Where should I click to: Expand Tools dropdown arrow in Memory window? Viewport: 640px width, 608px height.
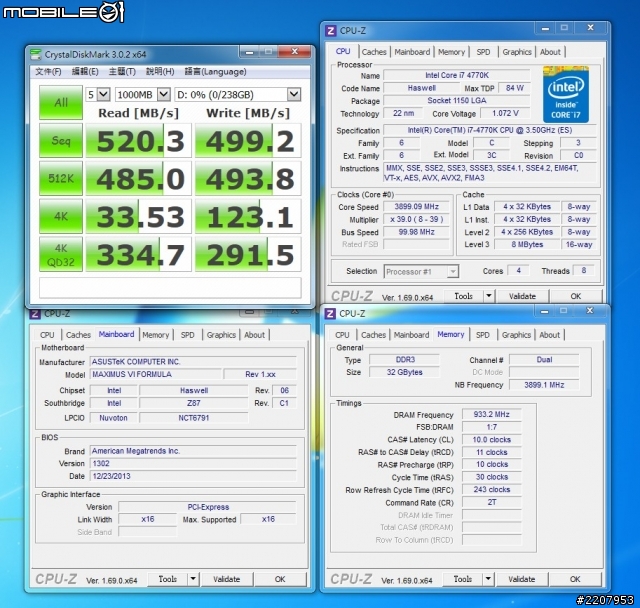tap(488, 579)
